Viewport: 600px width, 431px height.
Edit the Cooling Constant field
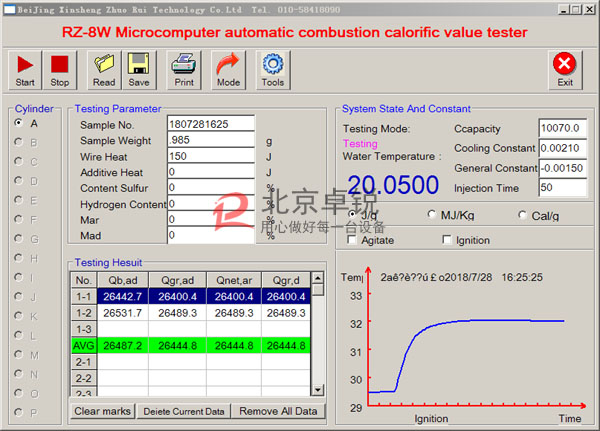click(x=562, y=148)
